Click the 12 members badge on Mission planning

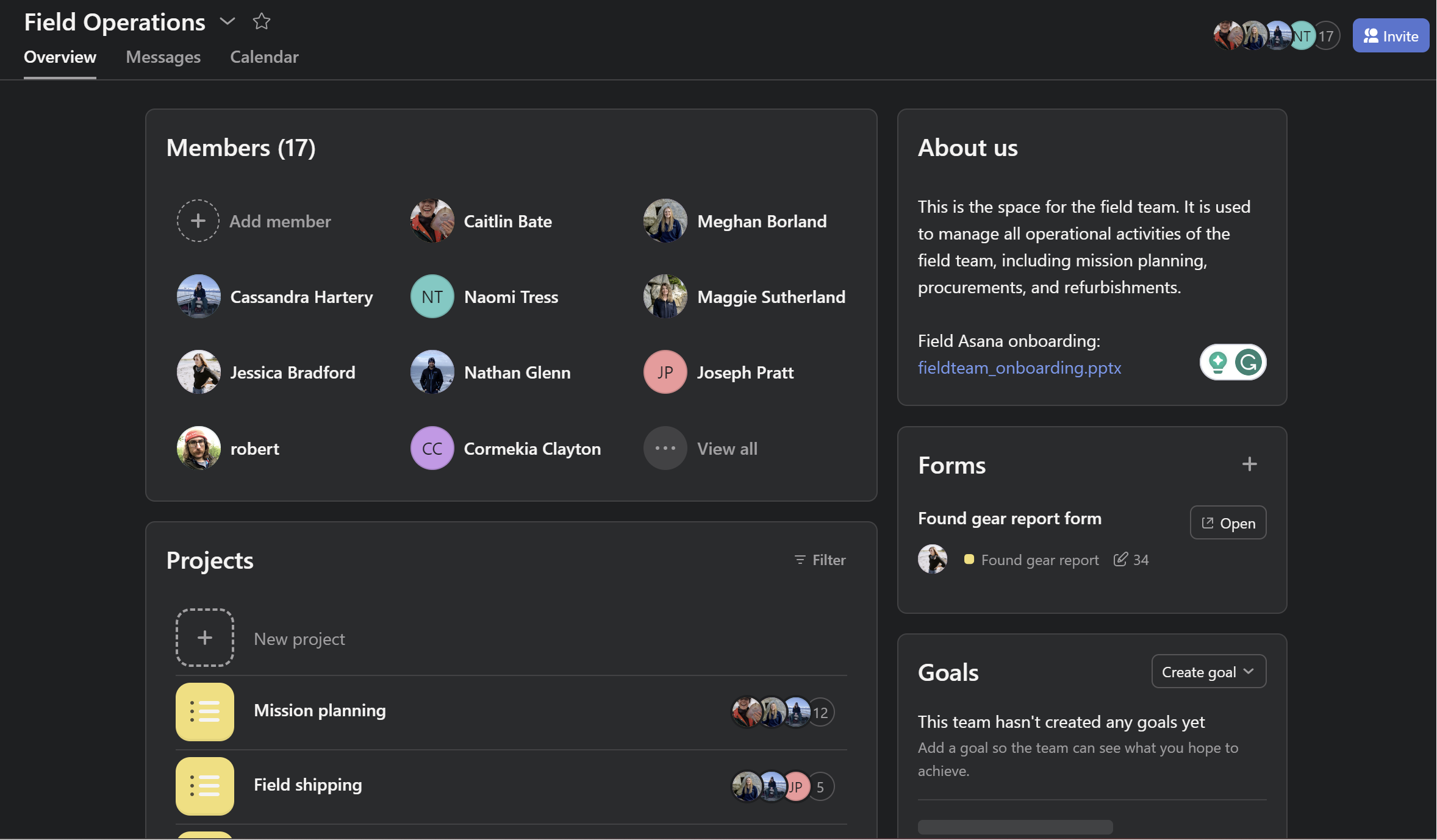point(820,713)
